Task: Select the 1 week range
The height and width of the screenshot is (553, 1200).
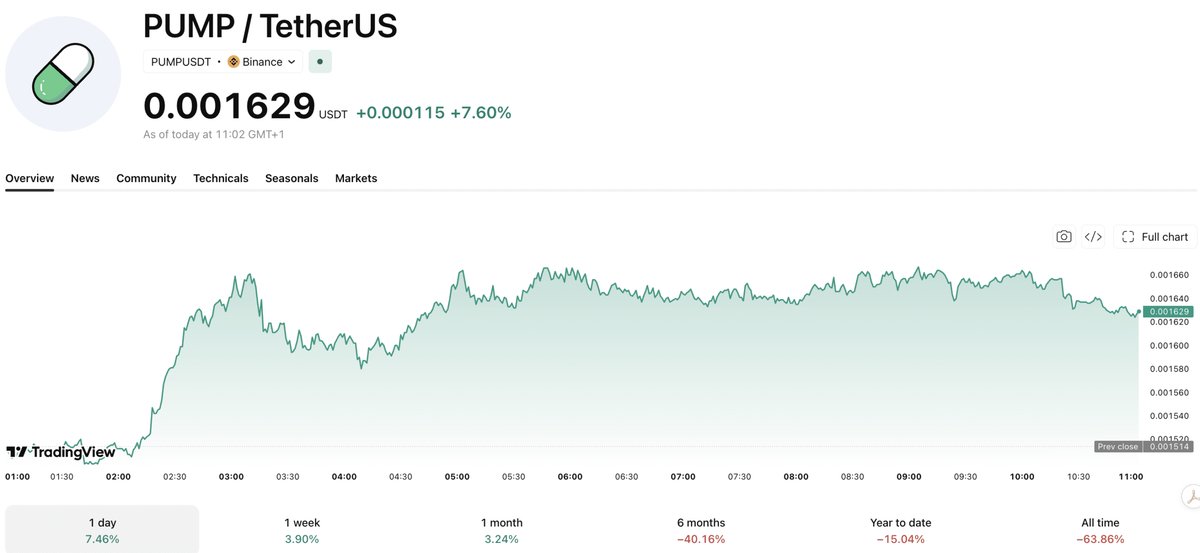Action: [301, 530]
